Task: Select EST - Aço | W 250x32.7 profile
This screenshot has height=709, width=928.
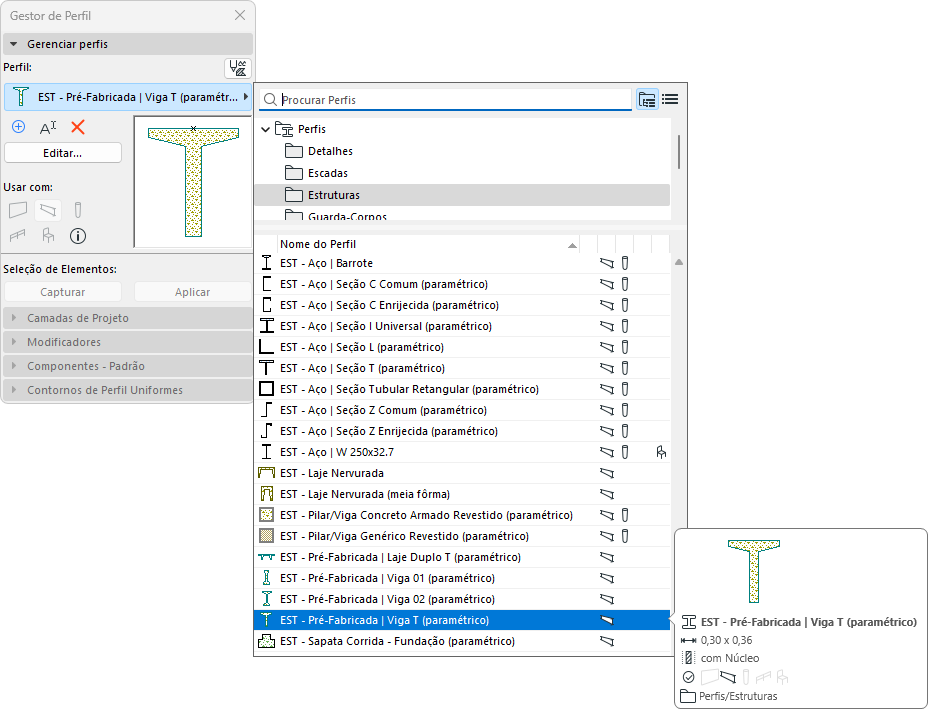Action: pyautogui.click(x=462, y=452)
